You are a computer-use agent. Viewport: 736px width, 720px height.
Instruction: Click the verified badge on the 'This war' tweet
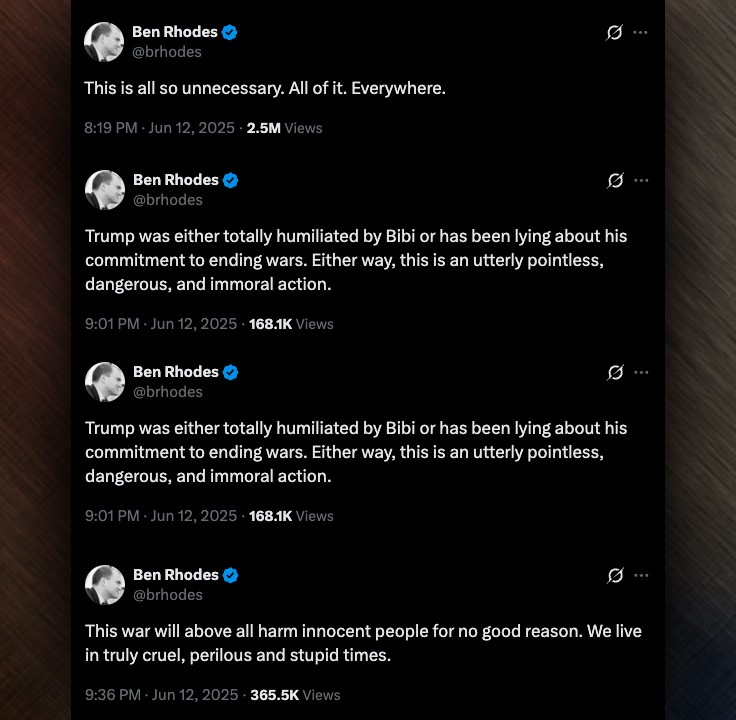pyautogui.click(x=230, y=575)
